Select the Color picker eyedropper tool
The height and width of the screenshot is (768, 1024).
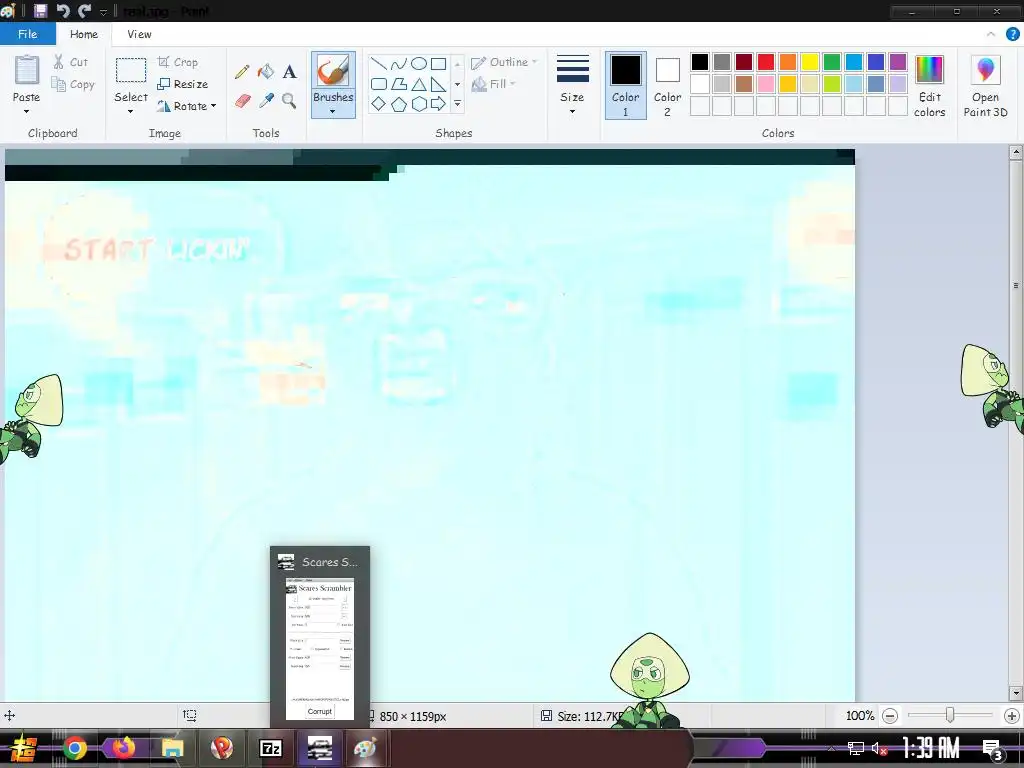point(266,101)
